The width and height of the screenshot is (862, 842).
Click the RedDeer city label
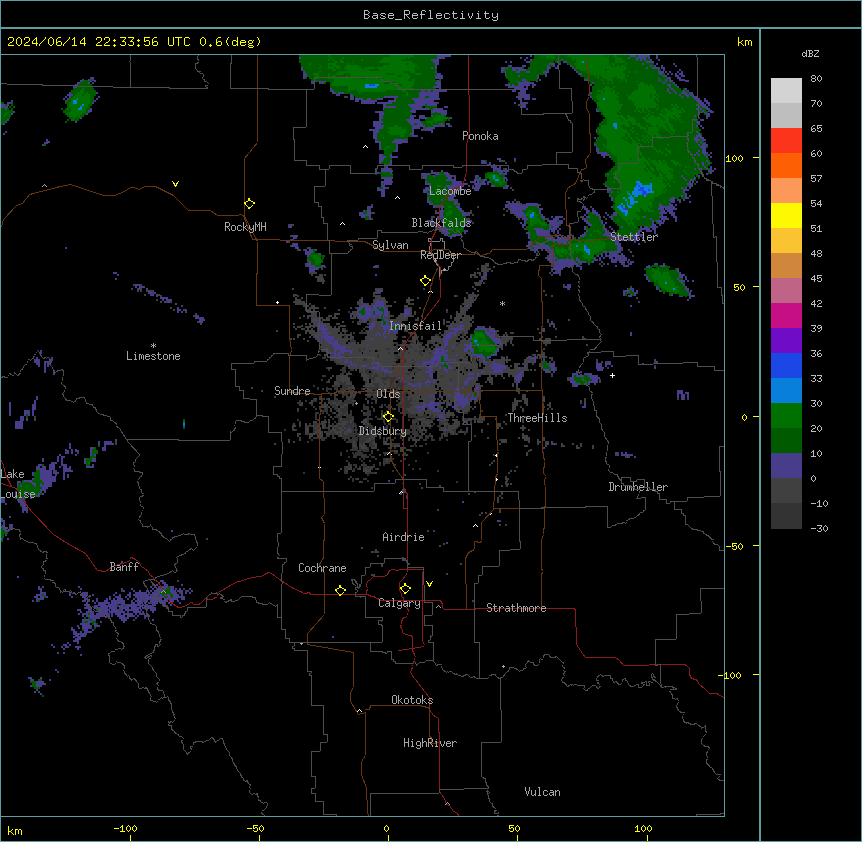(x=440, y=255)
